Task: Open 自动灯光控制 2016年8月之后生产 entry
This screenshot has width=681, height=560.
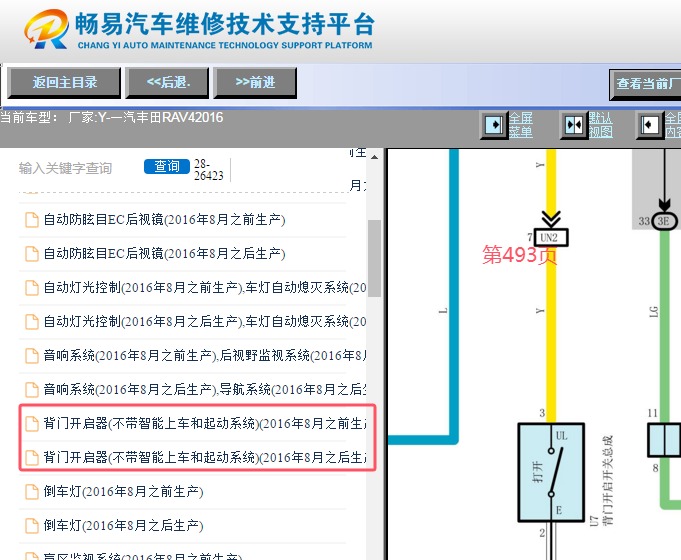Action: [x=205, y=321]
